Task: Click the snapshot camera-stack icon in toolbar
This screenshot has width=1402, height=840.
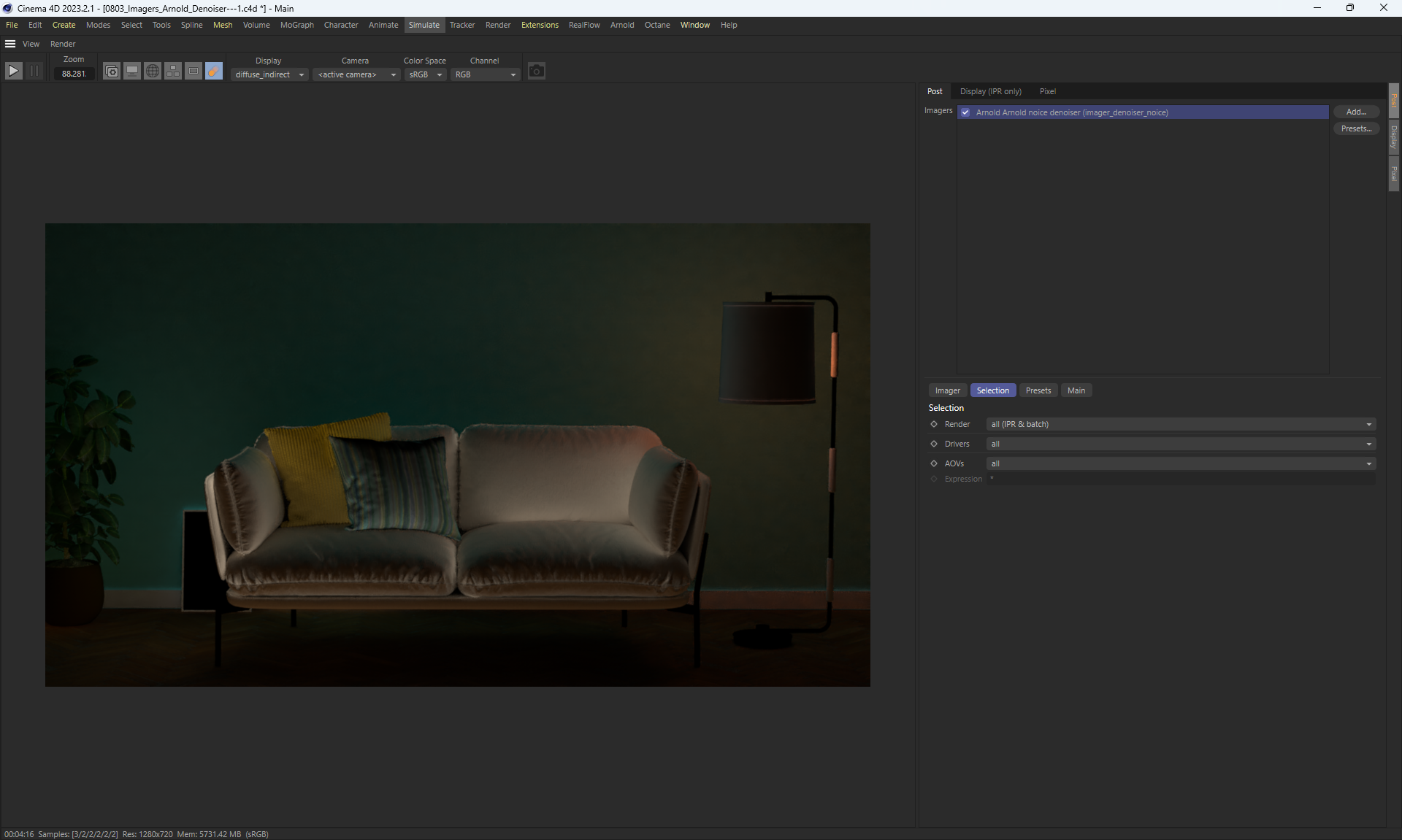Action: click(112, 71)
